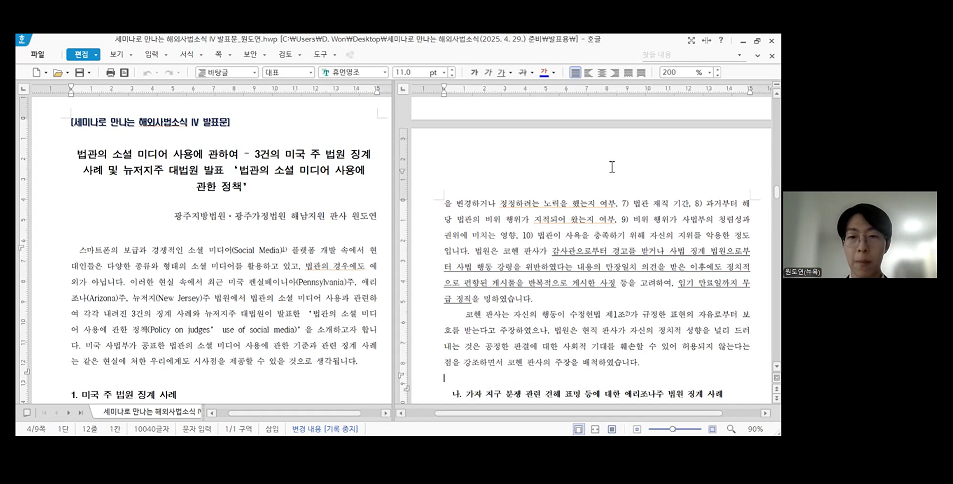Click the New Document icon
This screenshot has width=953, height=484.
coord(36,72)
